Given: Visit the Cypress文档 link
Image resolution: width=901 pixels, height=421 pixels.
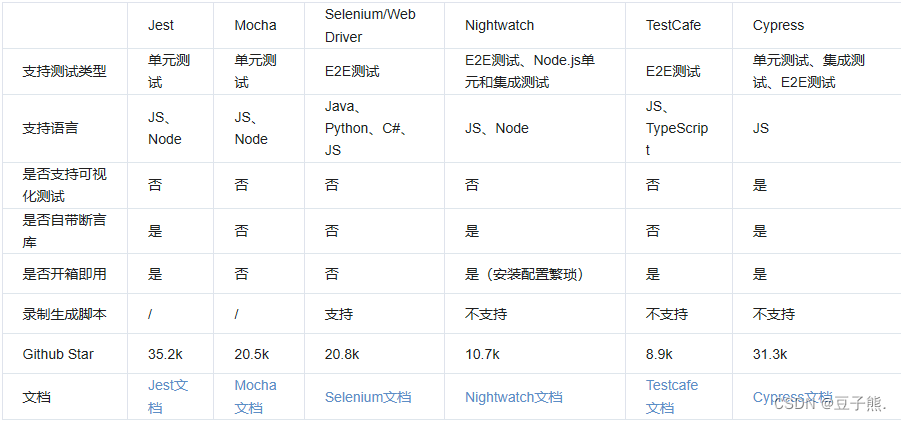Looking at the screenshot, I should pos(791,397).
